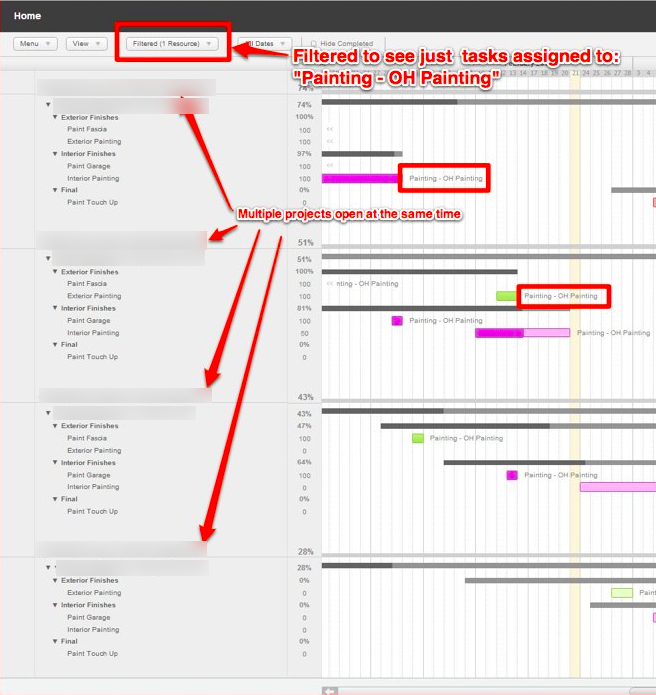Screen dimensions: 656x695
Task: Select pink Interior Painting bar in 43% project
Action: click(x=618, y=487)
